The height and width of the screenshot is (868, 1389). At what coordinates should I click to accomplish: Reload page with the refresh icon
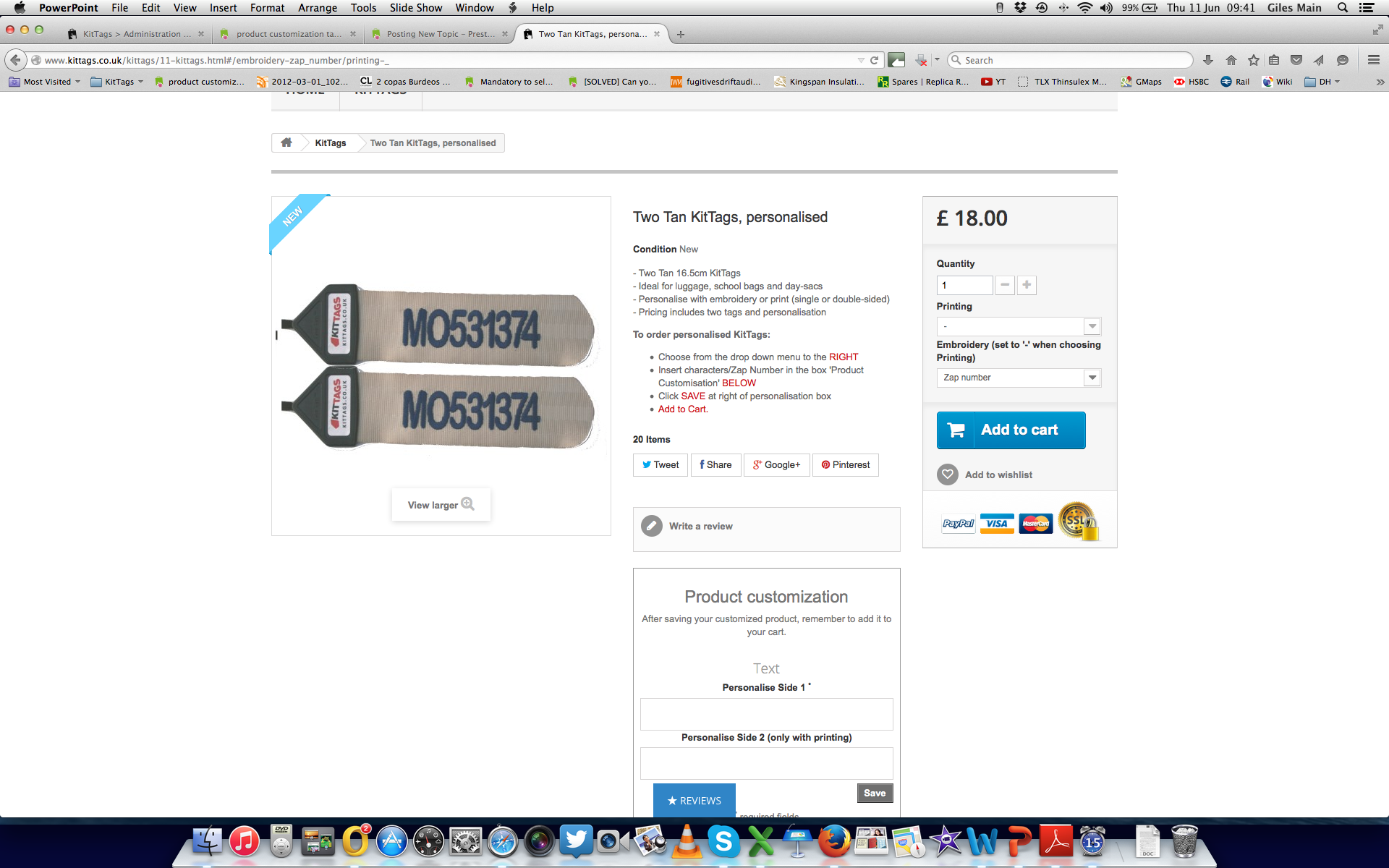pos(874,60)
